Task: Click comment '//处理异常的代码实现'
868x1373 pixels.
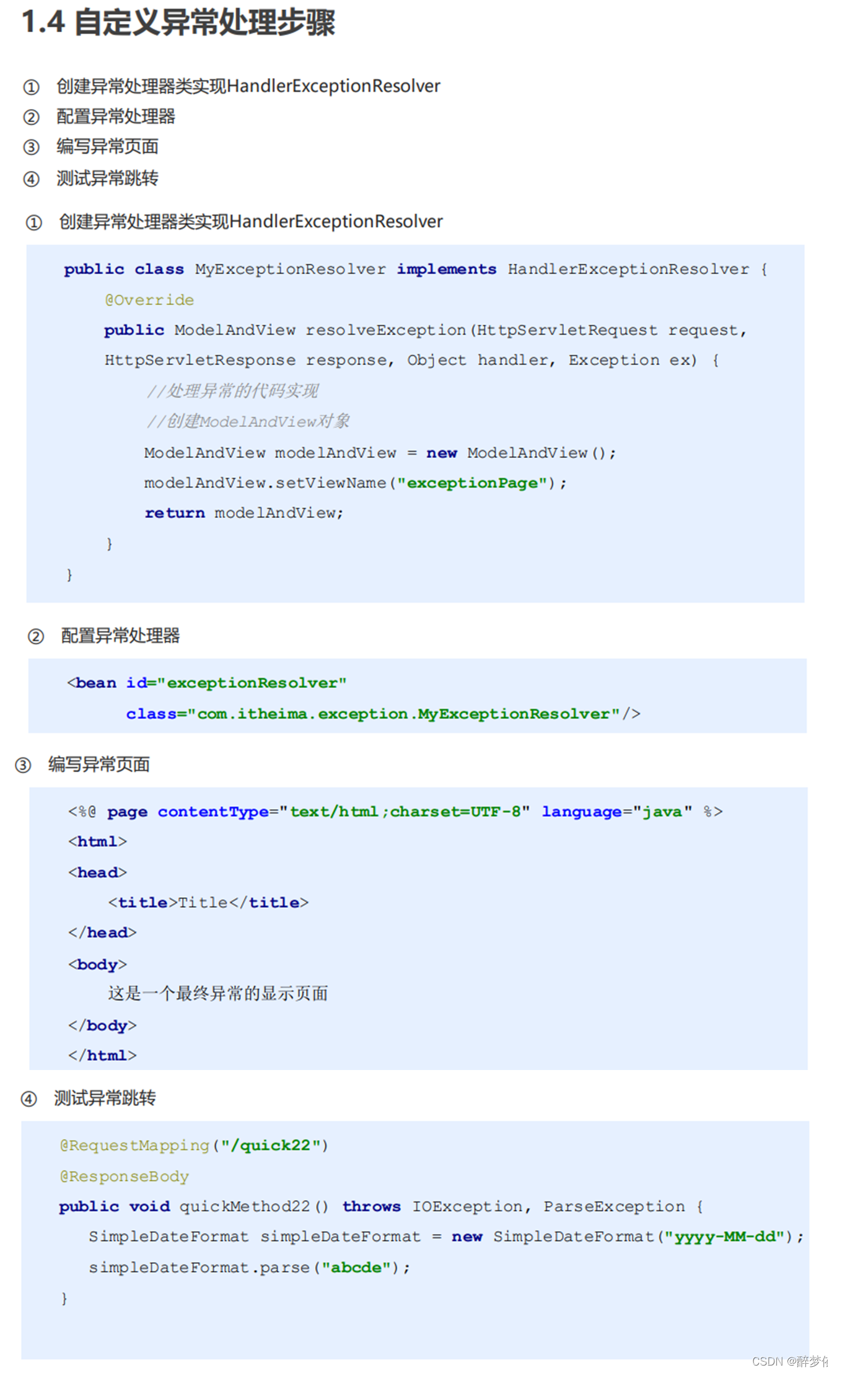Action: click(x=233, y=391)
